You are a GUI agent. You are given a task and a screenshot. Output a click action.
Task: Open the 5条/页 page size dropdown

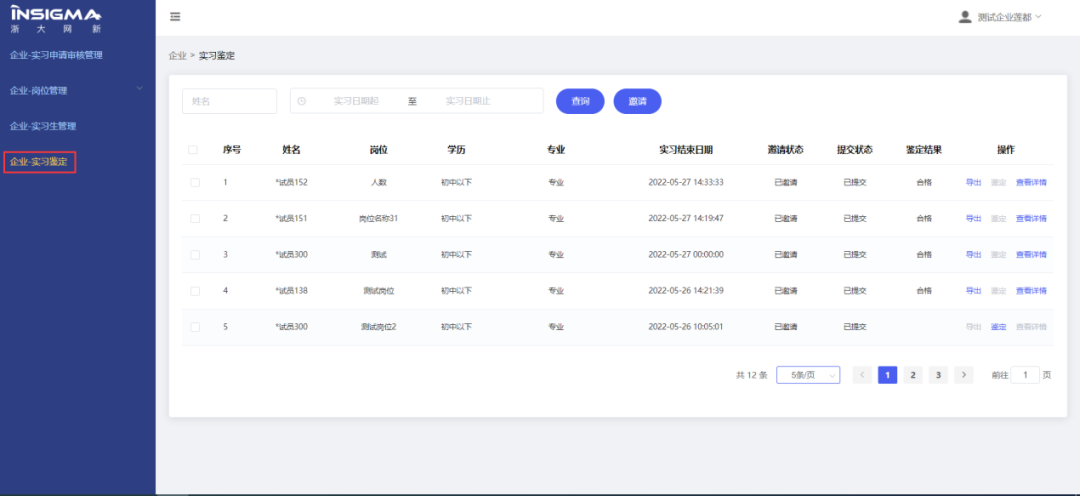point(807,375)
